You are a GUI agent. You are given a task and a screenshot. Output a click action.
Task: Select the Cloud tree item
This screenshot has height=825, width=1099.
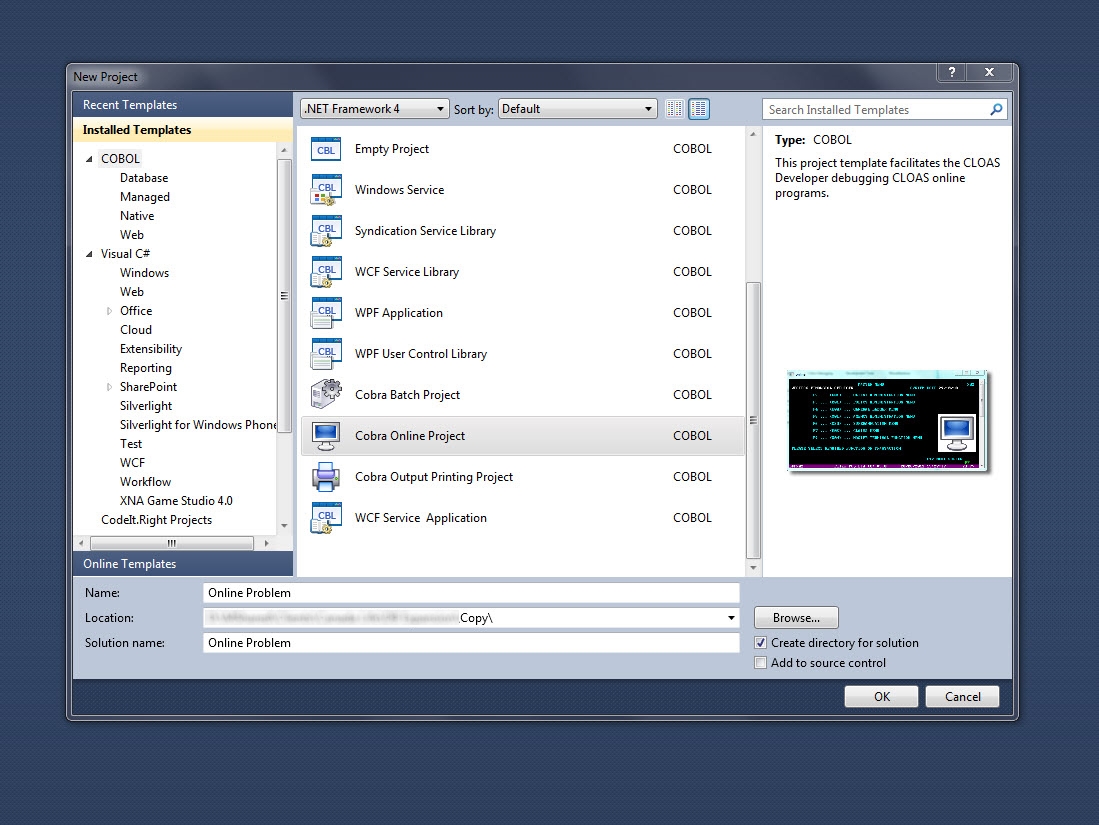click(135, 329)
